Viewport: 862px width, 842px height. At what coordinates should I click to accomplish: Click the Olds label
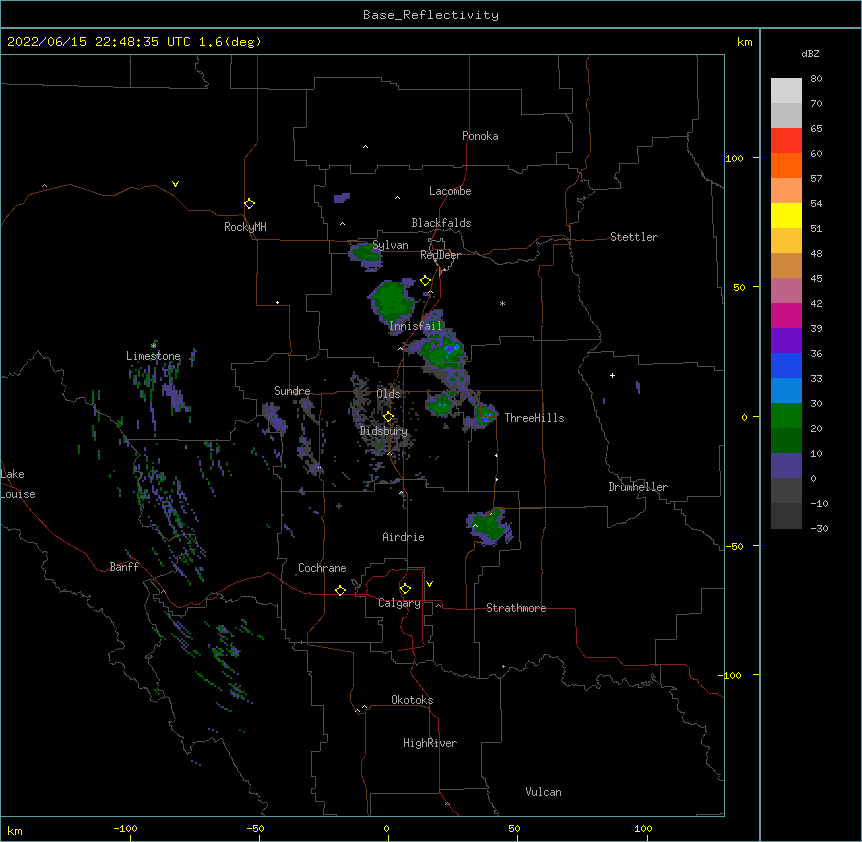tap(389, 394)
